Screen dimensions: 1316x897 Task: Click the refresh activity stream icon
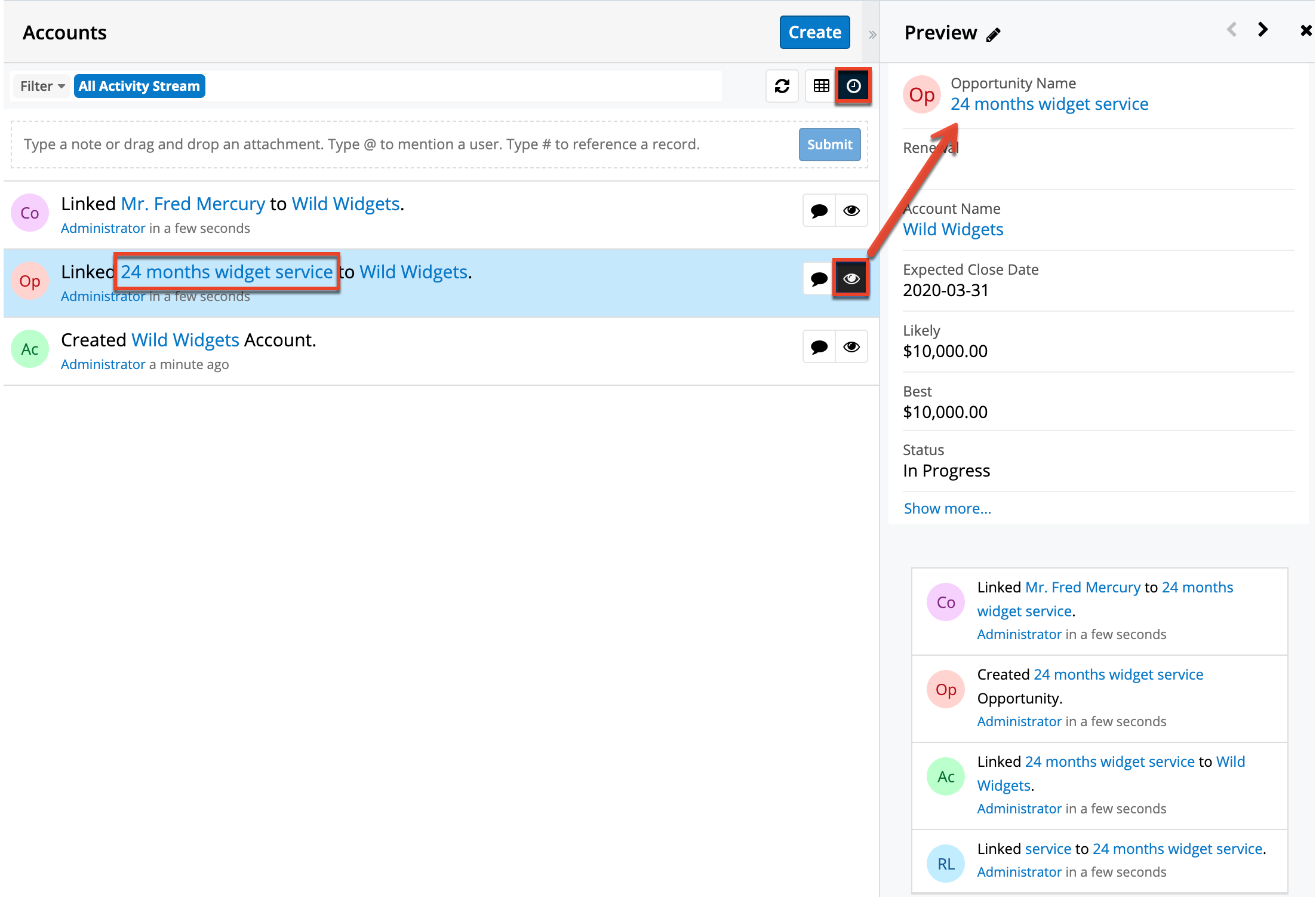click(782, 86)
